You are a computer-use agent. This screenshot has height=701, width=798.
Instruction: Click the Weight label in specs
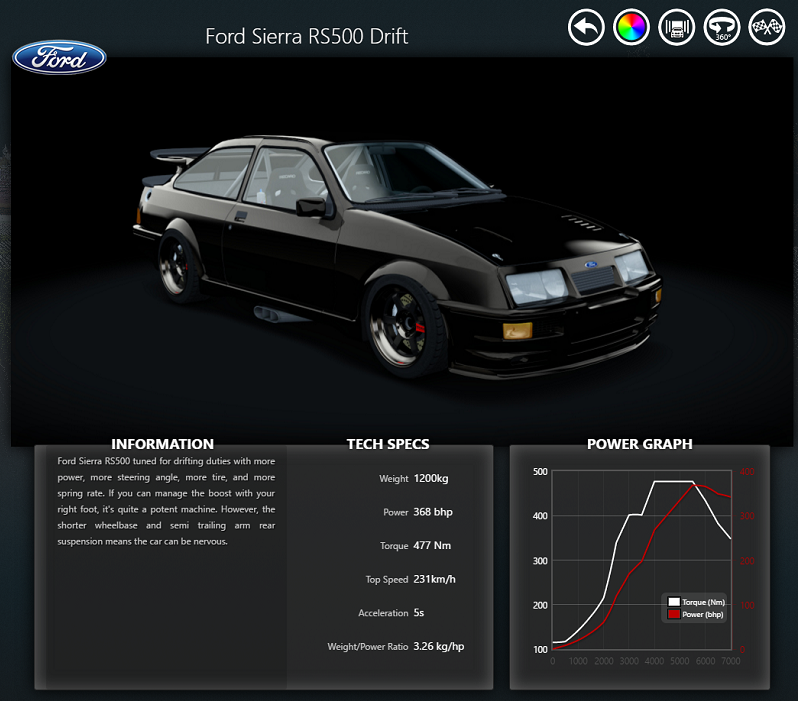393,479
